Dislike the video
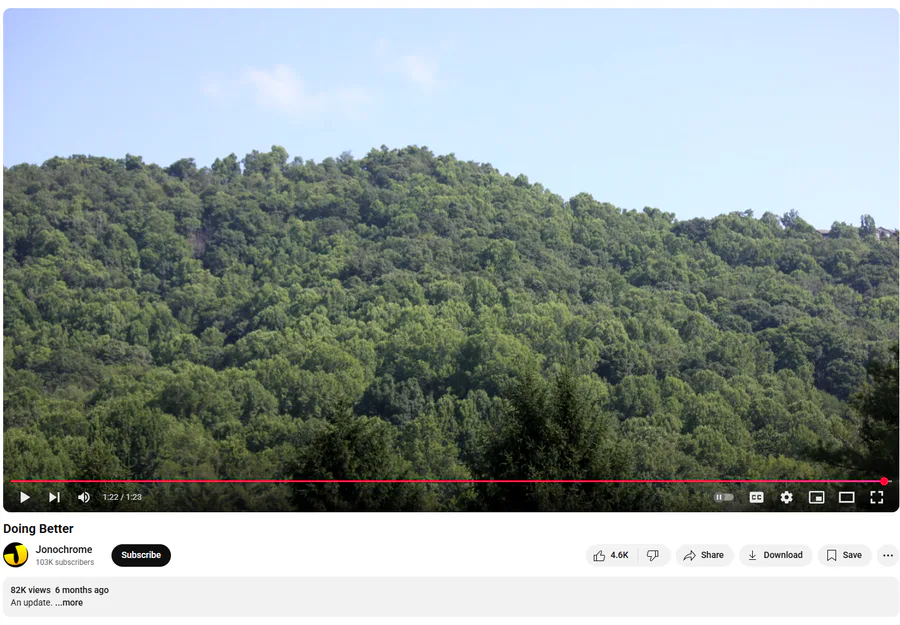This screenshot has width=900, height=625. point(653,555)
